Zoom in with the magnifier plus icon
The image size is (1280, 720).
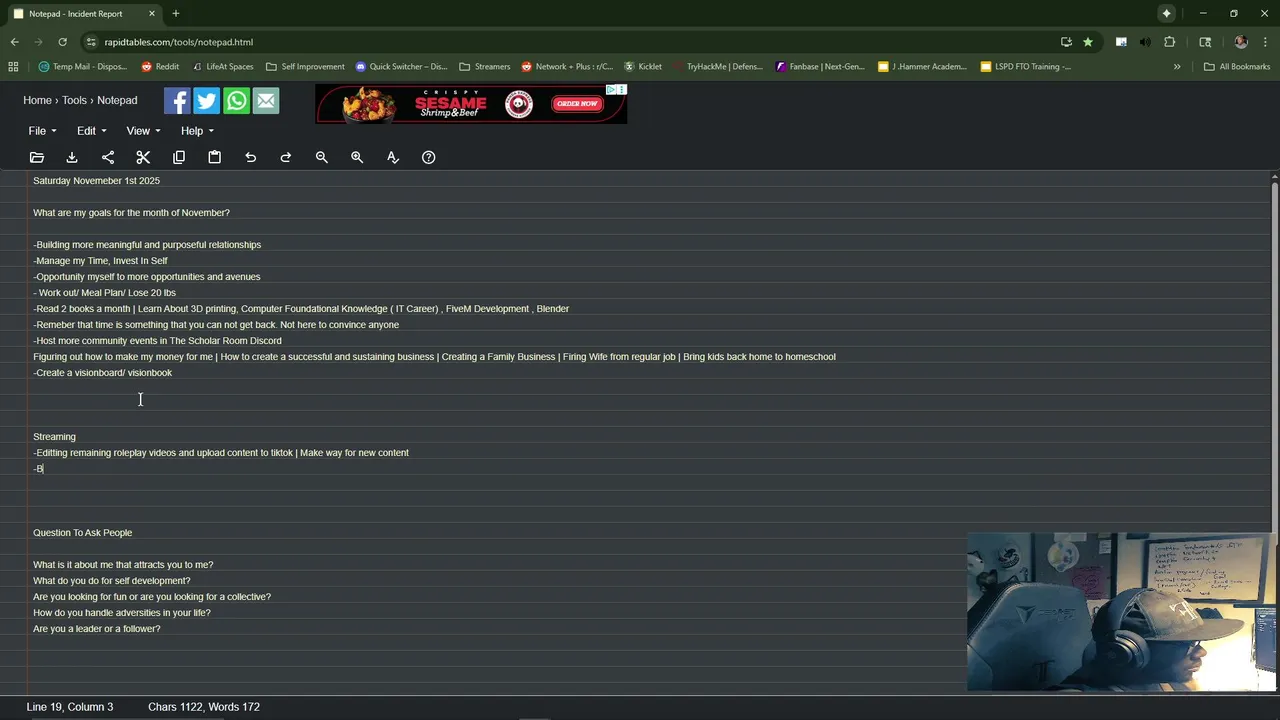coord(357,157)
